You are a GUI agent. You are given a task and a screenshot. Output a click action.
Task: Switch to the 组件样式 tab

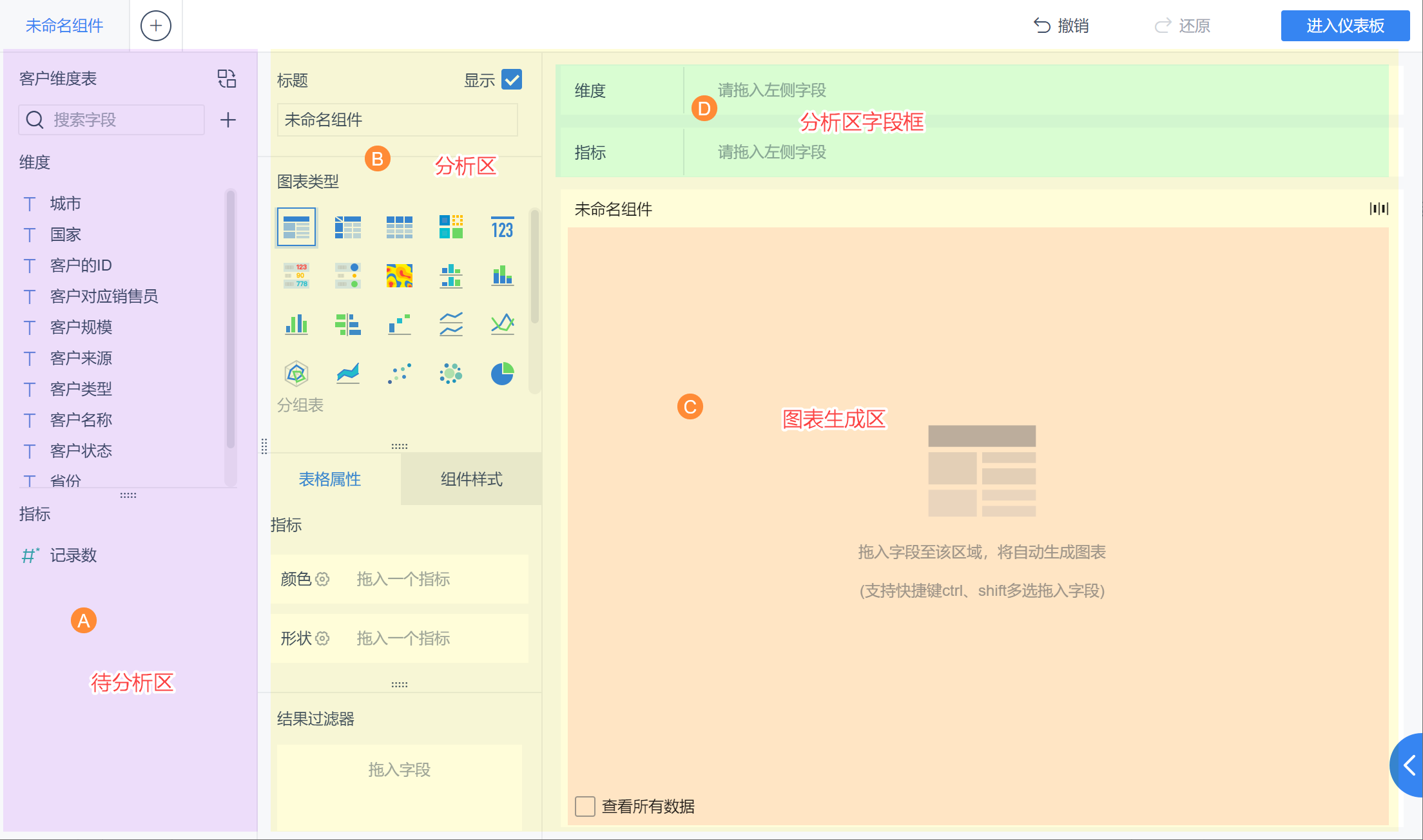(x=471, y=479)
